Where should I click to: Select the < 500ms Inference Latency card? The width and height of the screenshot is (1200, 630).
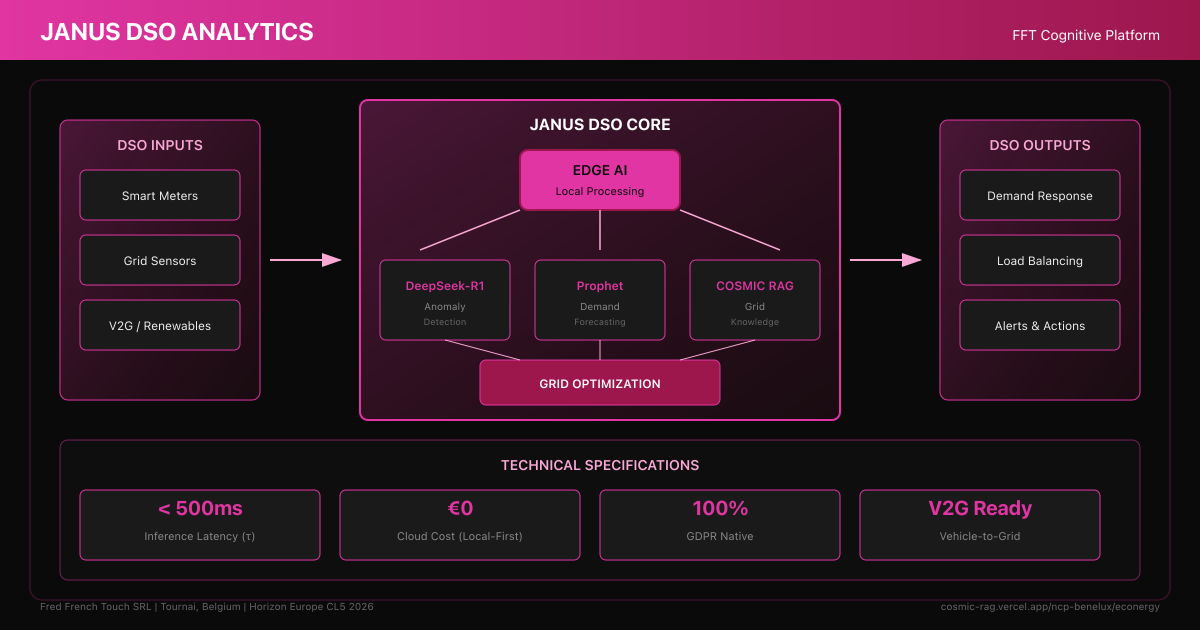(x=200, y=524)
